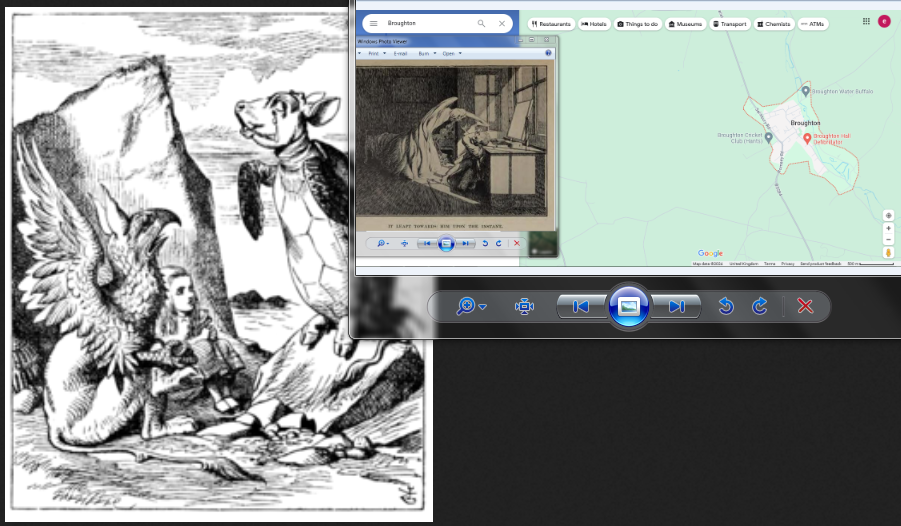Rotate counterclockwise in small Photo Viewer
Image resolution: width=901 pixels, height=526 pixels.
pyautogui.click(x=485, y=244)
